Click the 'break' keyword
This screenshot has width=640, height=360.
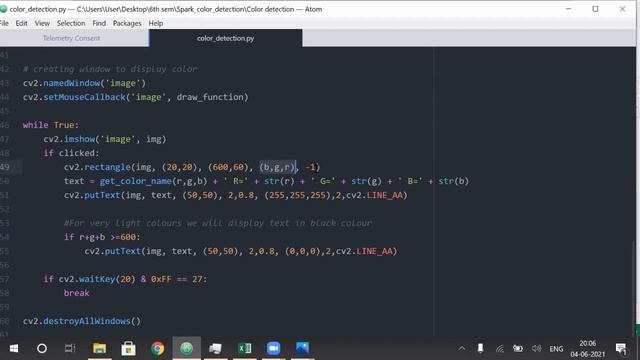pyautogui.click(x=76, y=293)
